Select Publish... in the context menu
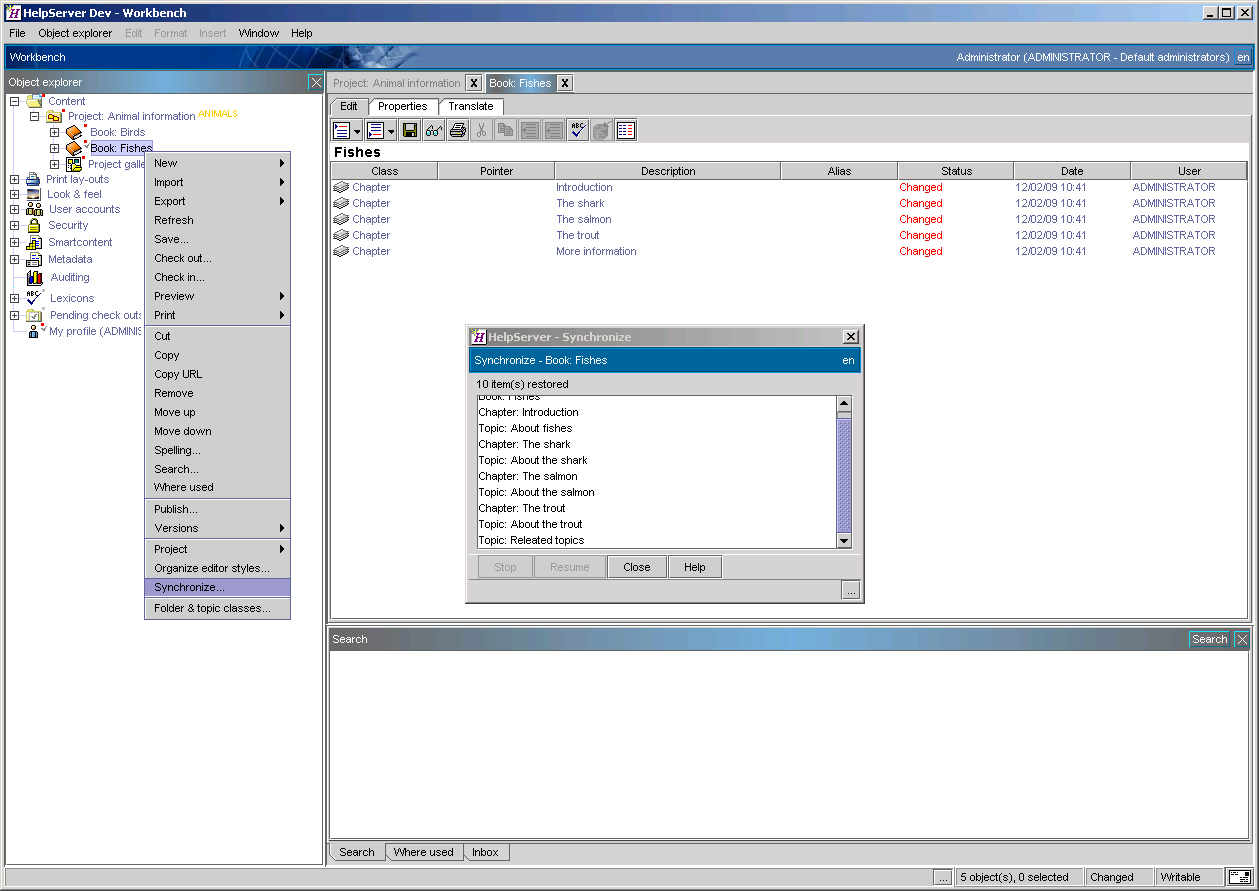1259x891 pixels. pos(217,509)
